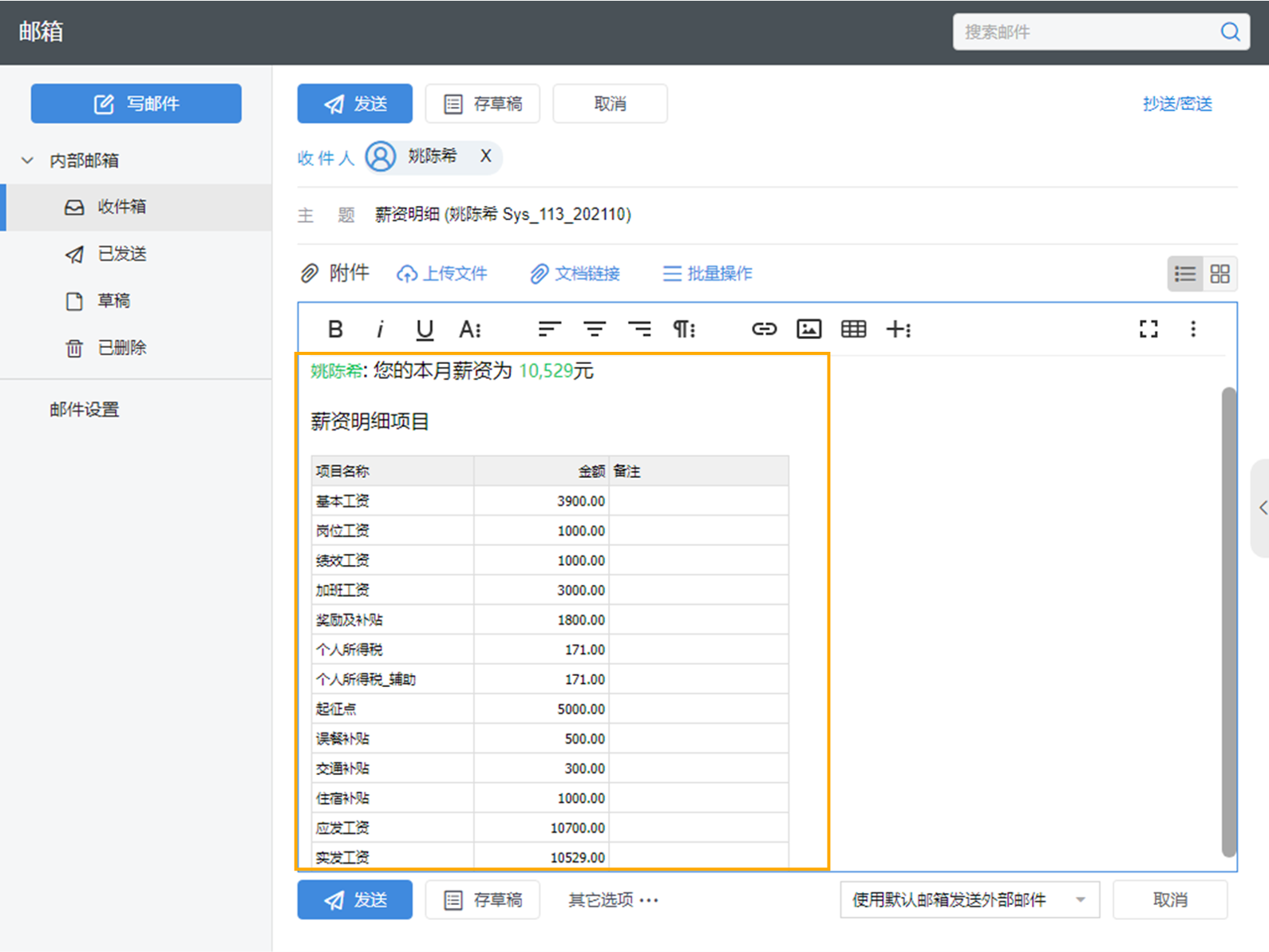Click 文档链接 document link option
Screen dimensions: 1269x952
coord(575,274)
